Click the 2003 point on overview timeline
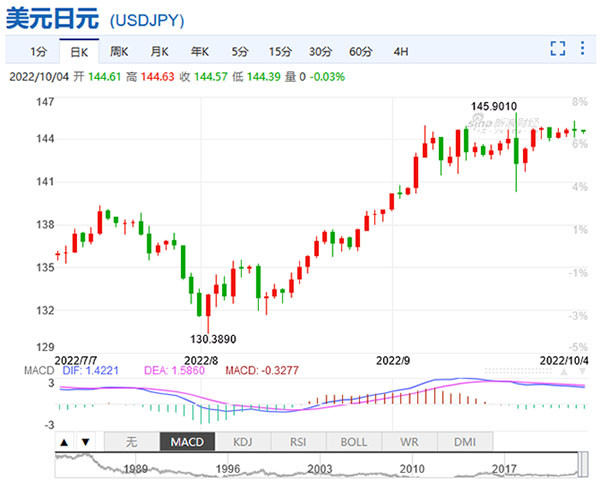Screen dimensions: 600x488 pos(320,468)
